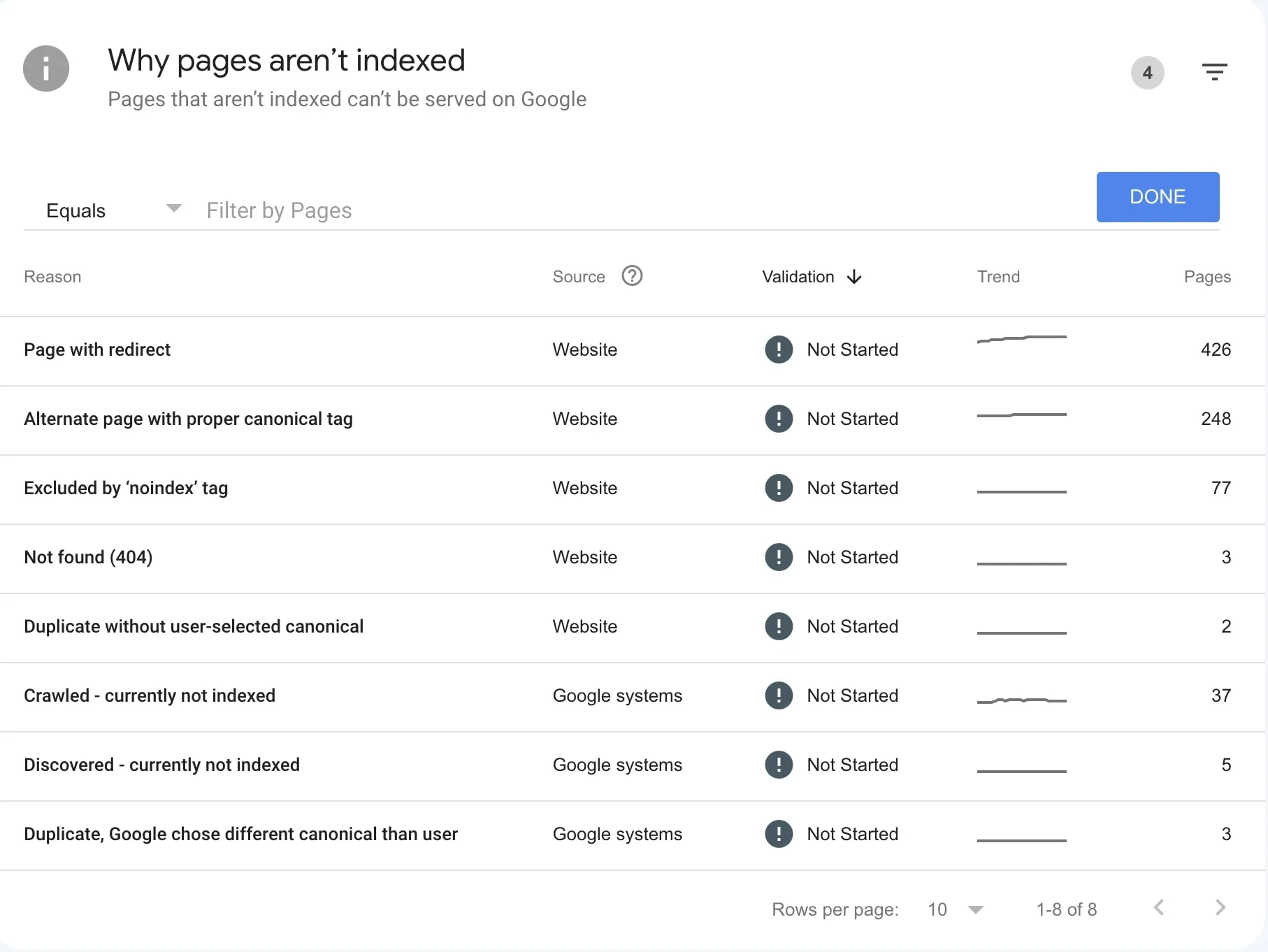Open the Equals filter operator dropdown

tap(113, 210)
